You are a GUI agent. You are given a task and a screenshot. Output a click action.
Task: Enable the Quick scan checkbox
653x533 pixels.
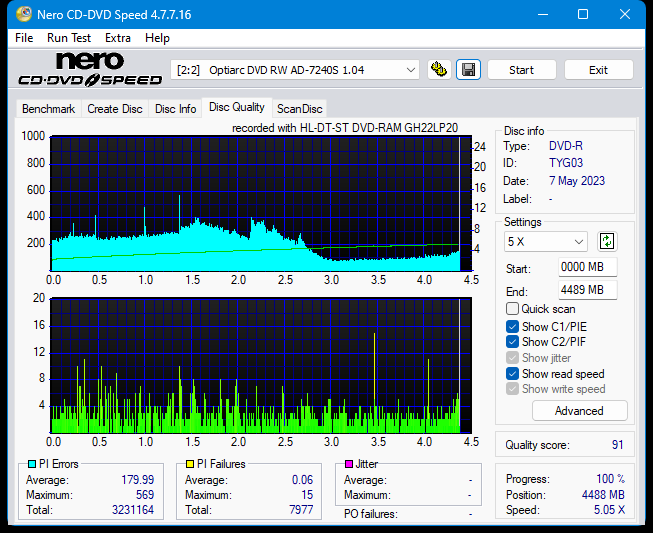coord(513,309)
